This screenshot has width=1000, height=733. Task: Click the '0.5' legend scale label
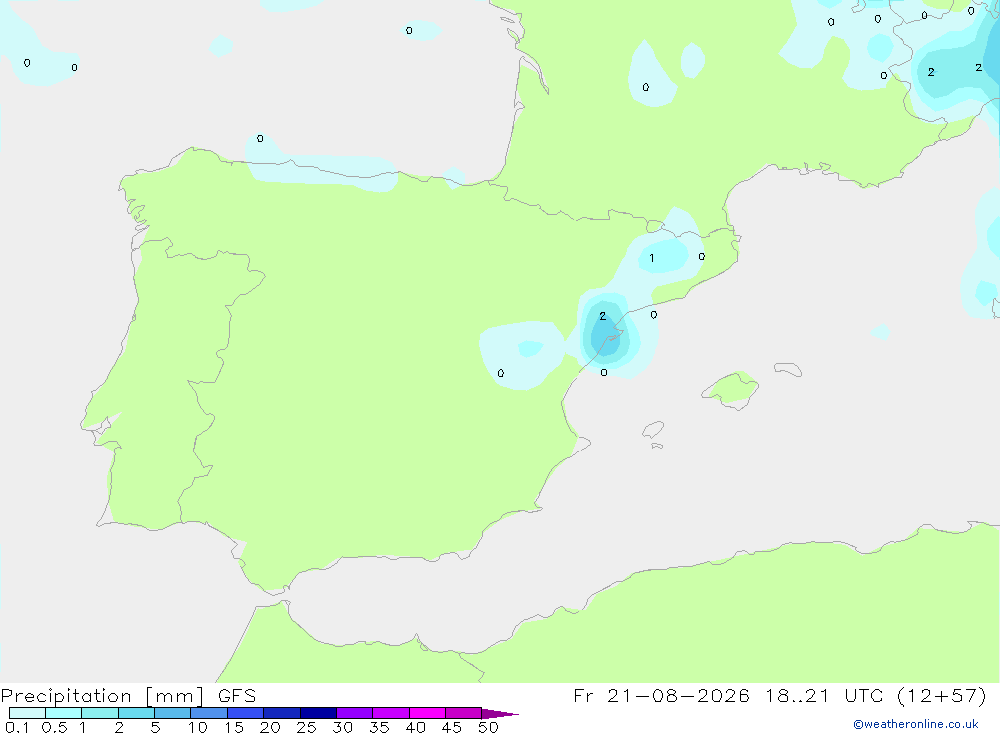pyautogui.click(x=54, y=727)
